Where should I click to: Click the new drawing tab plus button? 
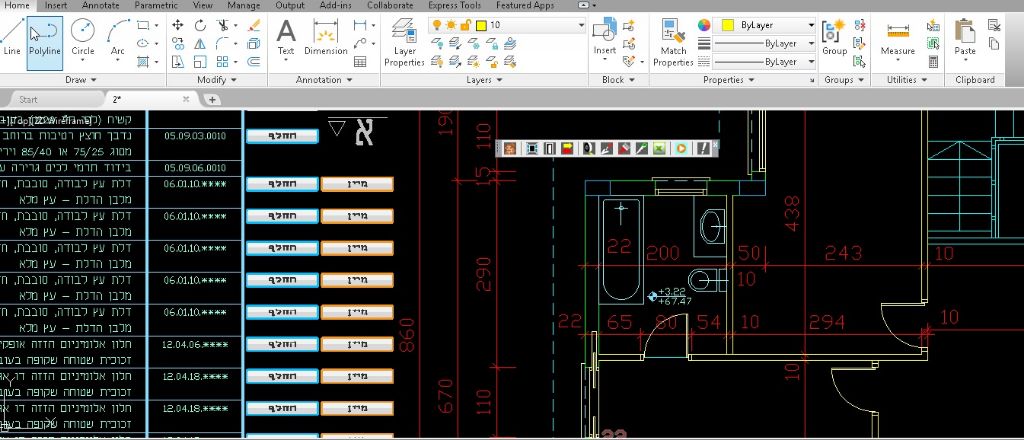[x=212, y=99]
